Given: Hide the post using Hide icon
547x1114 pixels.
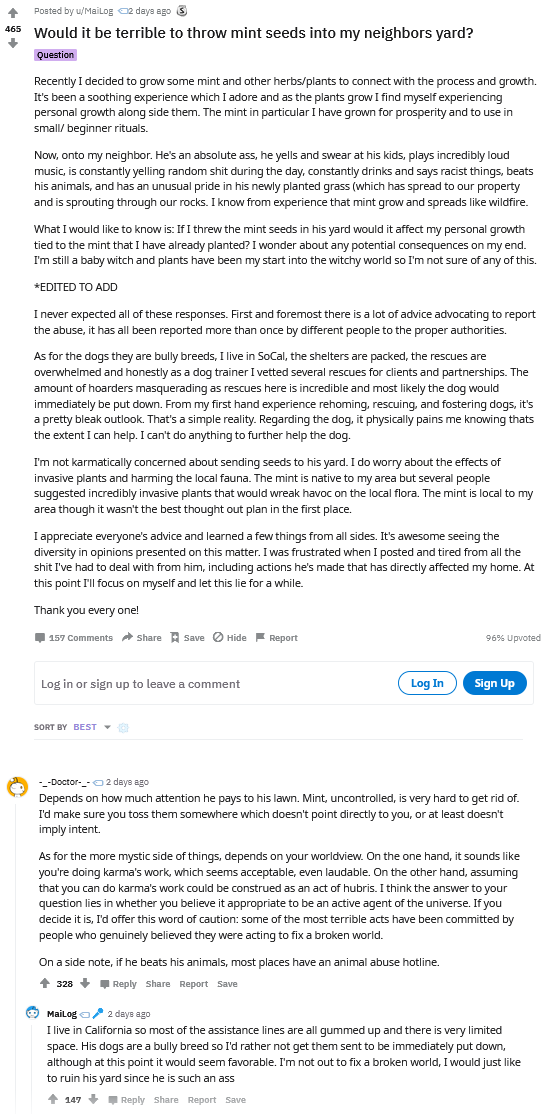Looking at the screenshot, I should tap(229, 637).
